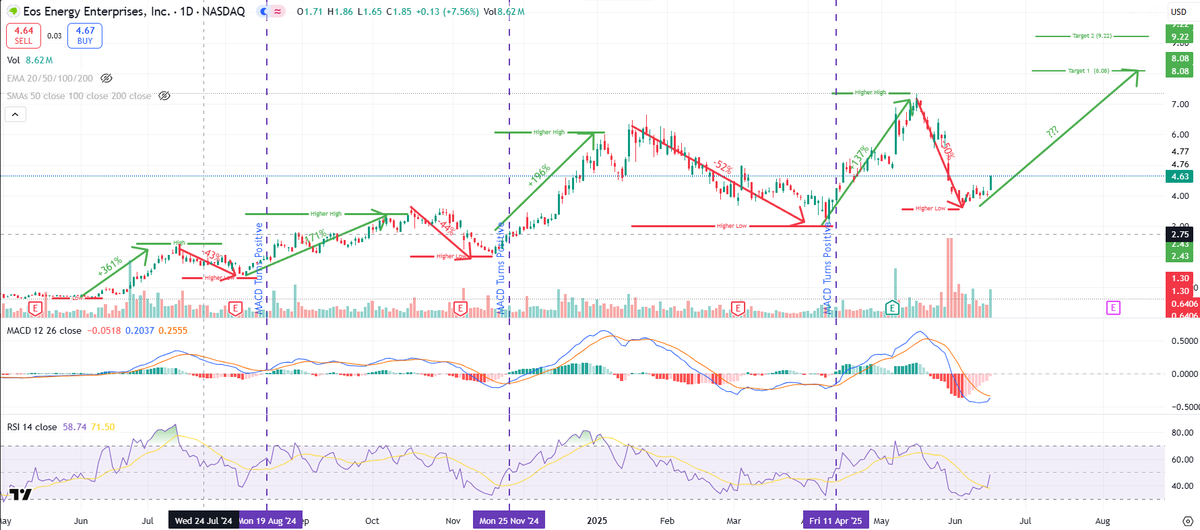Collapse the indicator legend with chevron button
Viewport: 1200px width, 530px height.
pyautogui.click(x=15, y=115)
